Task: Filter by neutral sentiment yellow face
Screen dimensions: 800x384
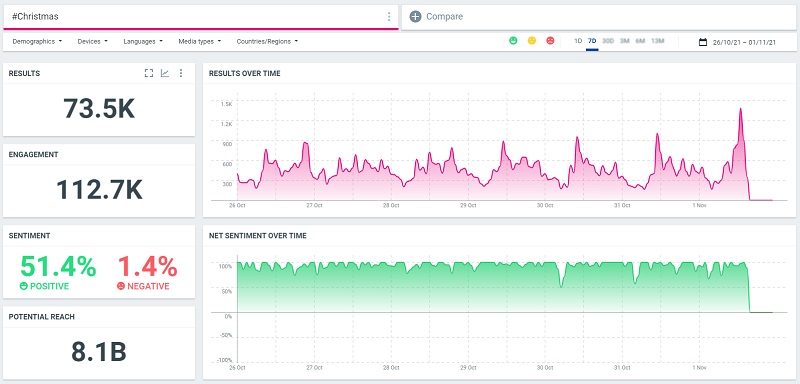Action: coord(532,41)
